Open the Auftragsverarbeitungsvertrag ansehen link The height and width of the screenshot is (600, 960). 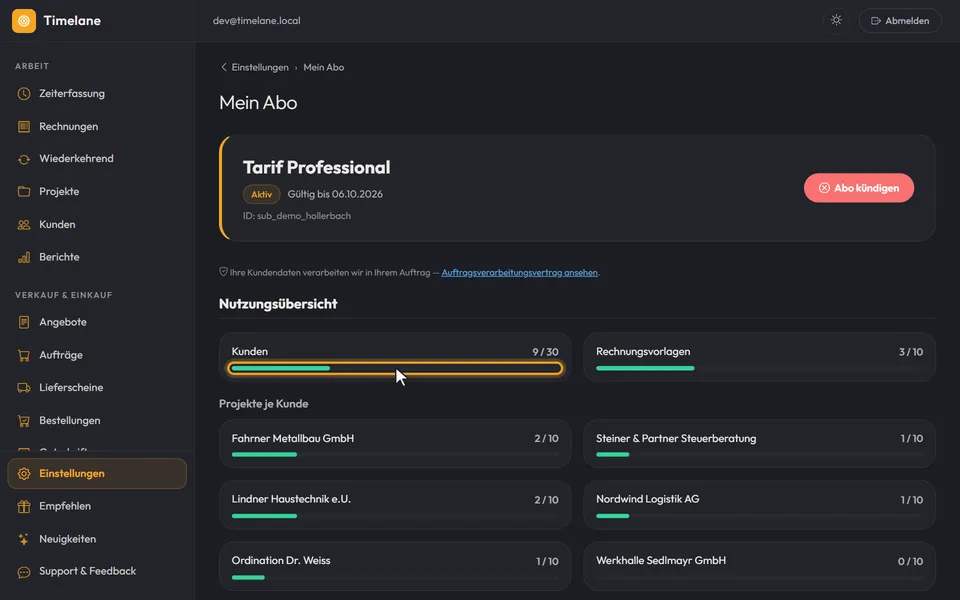point(519,272)
